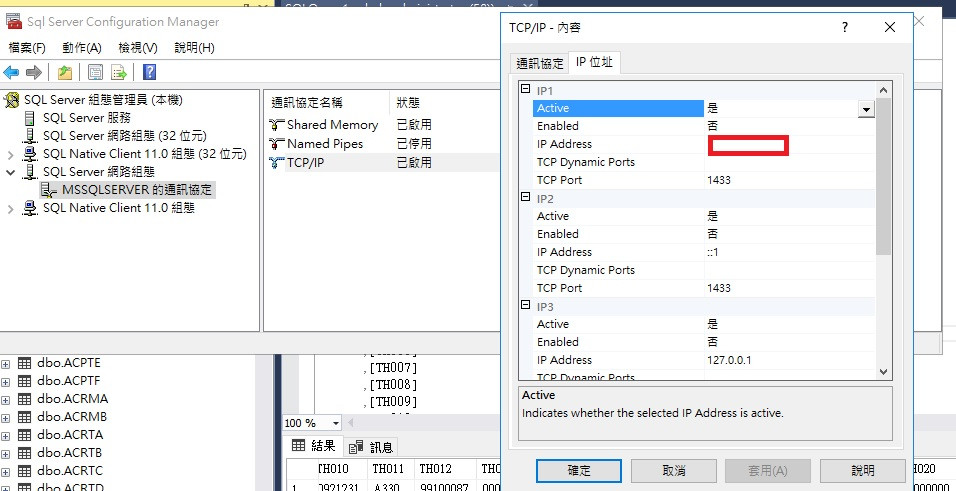Click the IP3 IP Address value 127.0.0.1
The image size is (956, 491).
[x=729, y=360]
